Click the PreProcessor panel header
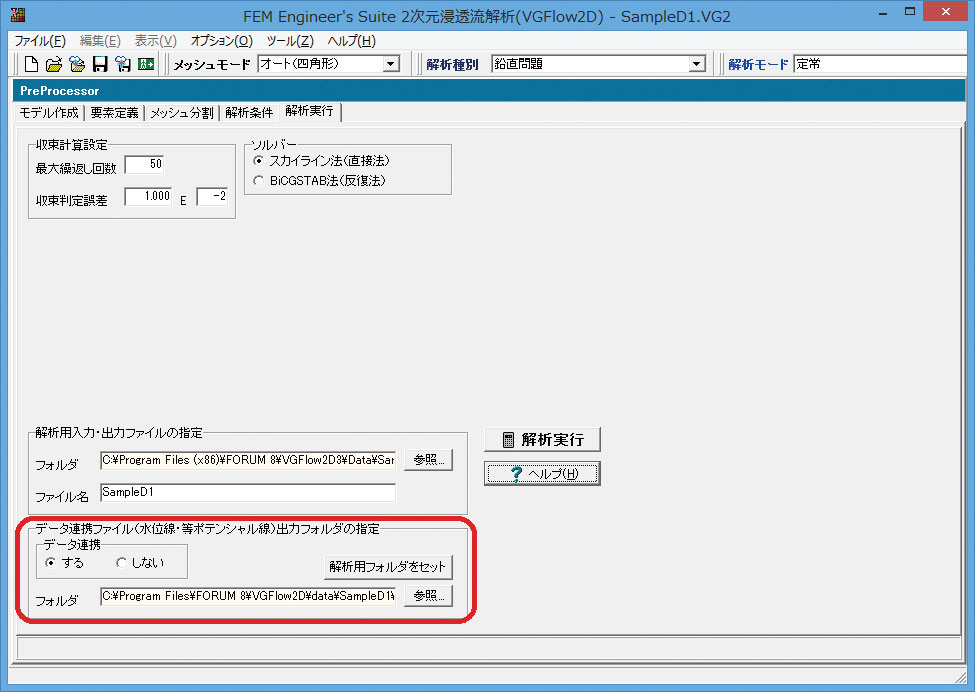975x692 pixels. click(x=488, y=91)
